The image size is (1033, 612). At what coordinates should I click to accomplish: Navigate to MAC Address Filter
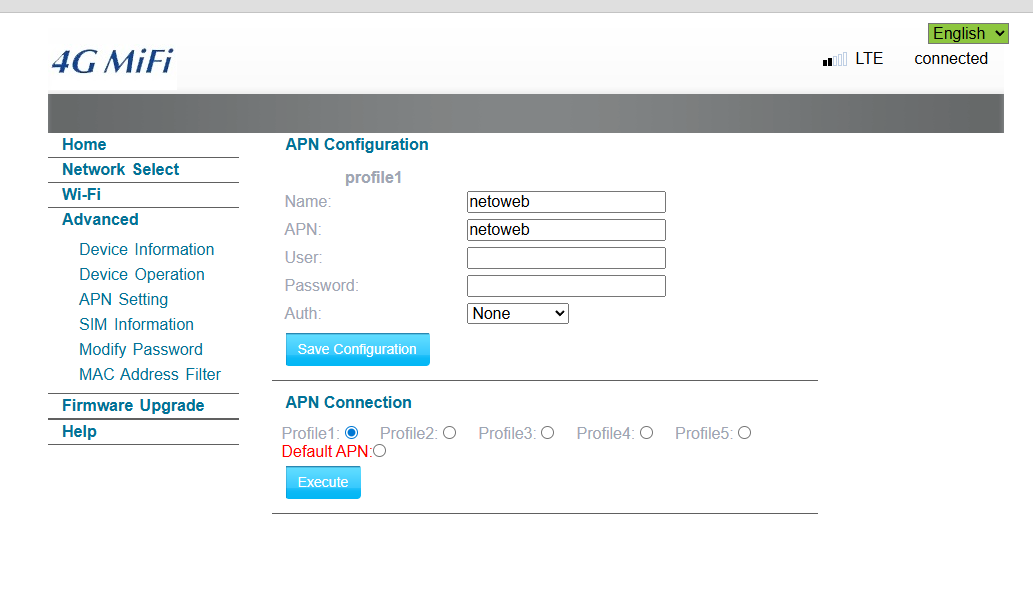click(x=150, y=375)
